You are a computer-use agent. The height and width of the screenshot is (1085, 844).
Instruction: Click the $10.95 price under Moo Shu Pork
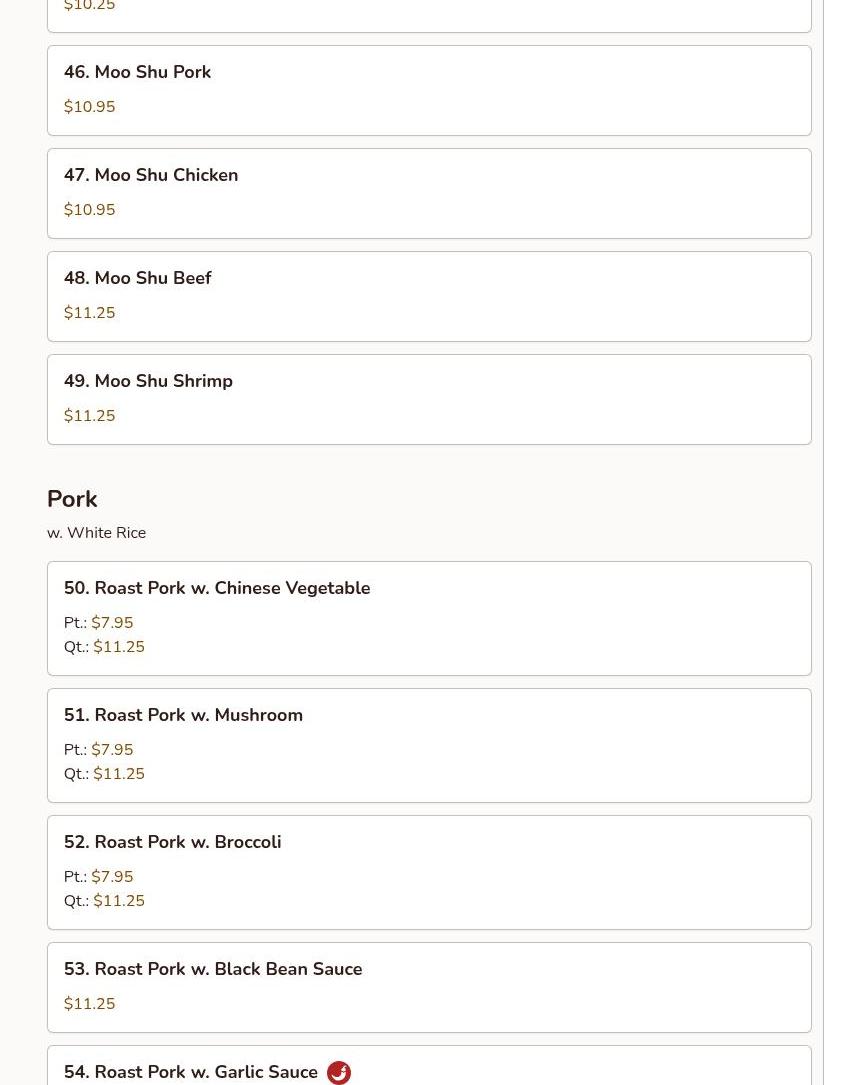point(89,107)
